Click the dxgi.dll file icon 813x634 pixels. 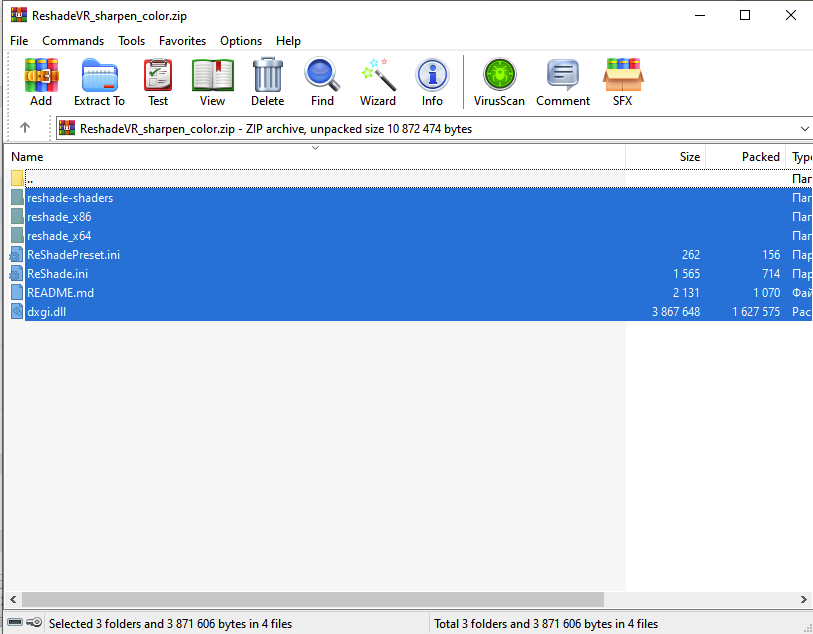(x=17, y=312)
